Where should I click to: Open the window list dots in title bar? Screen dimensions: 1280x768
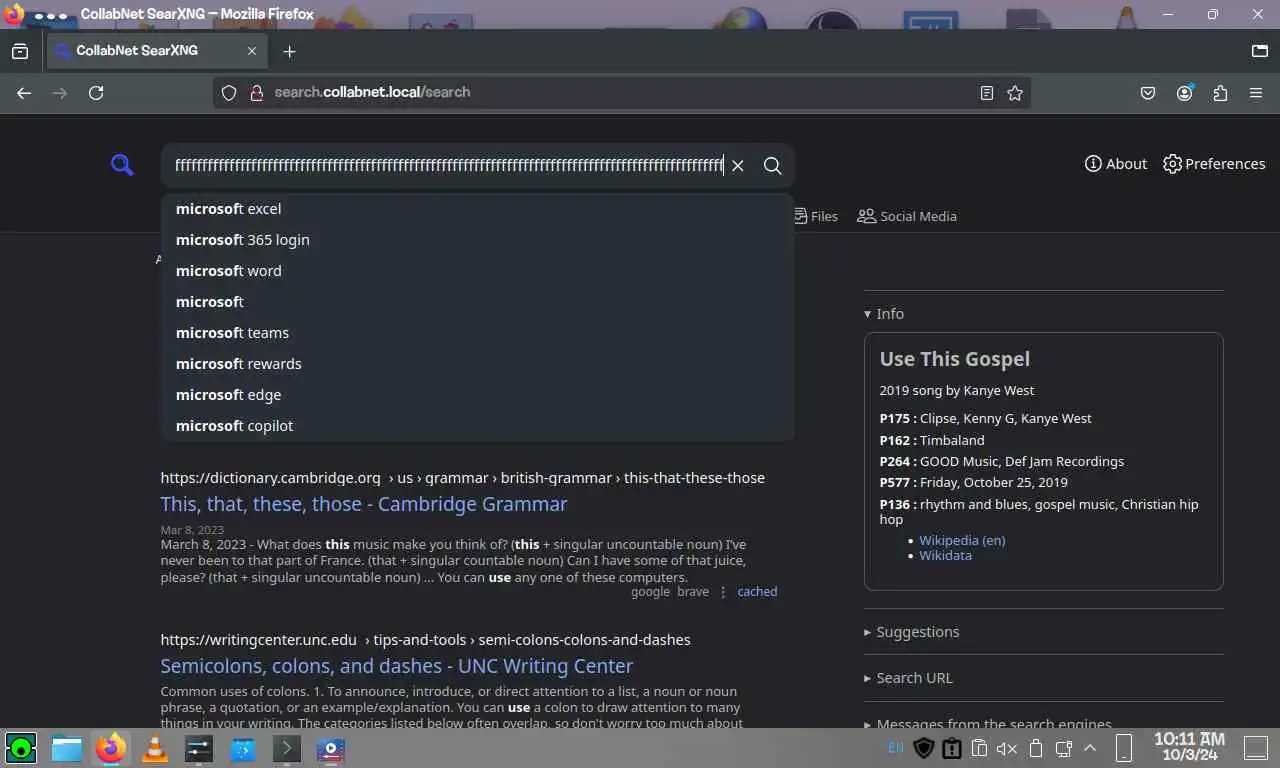[50, 15]
